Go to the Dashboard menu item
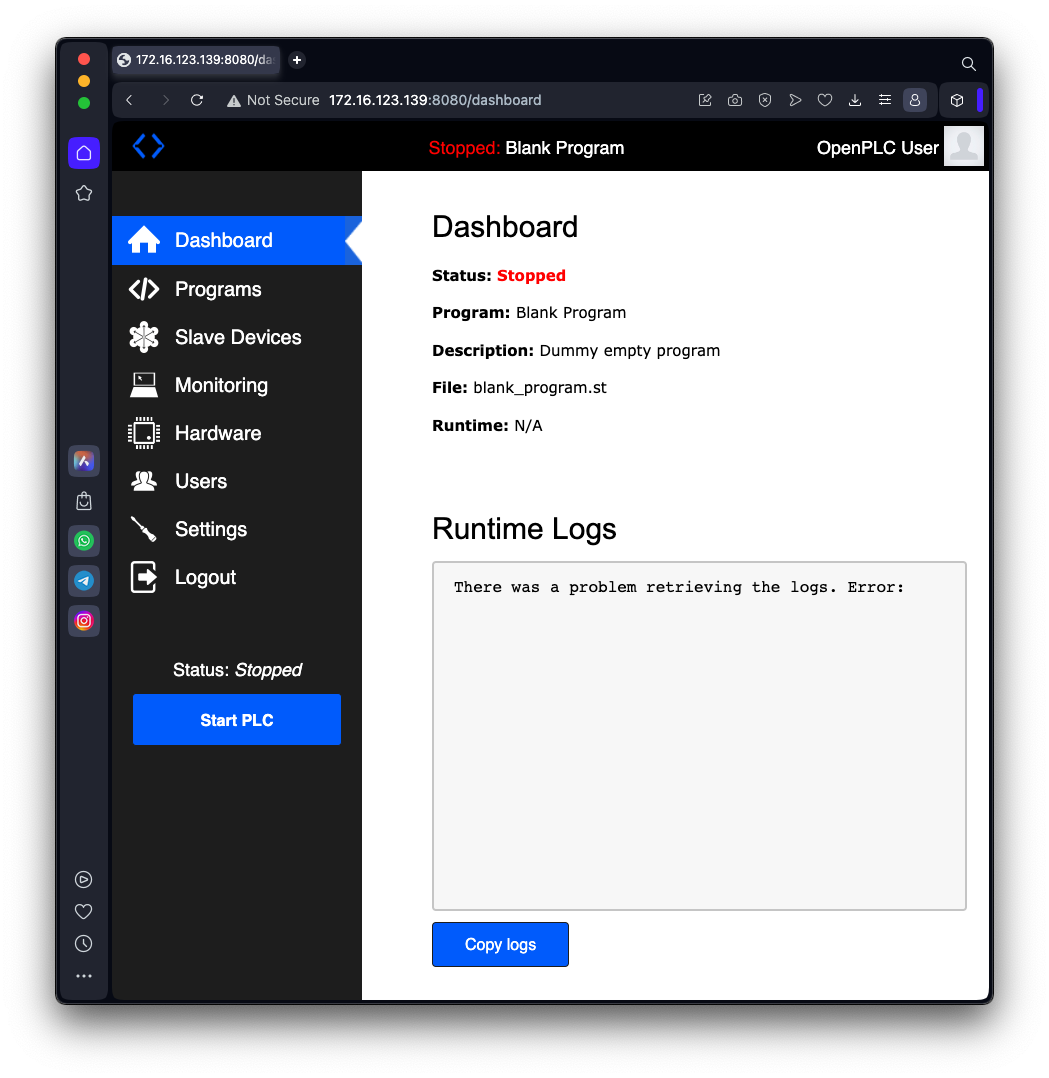 tap(236, 240)
